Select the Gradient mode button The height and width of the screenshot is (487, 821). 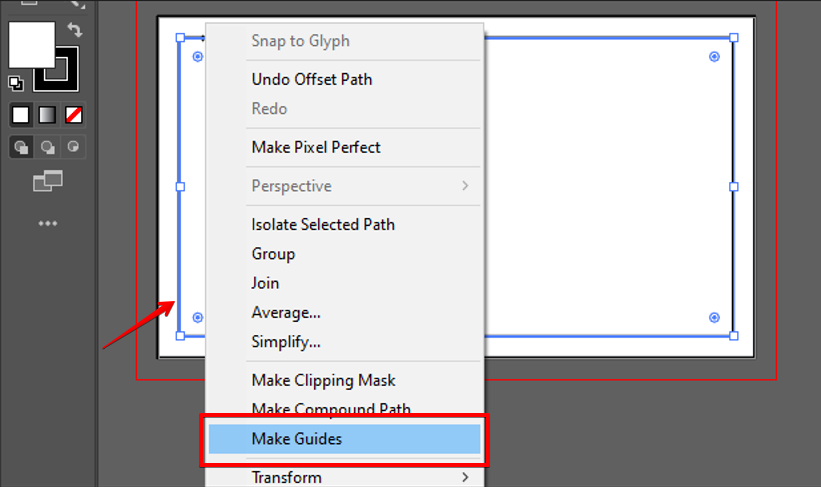47,115
